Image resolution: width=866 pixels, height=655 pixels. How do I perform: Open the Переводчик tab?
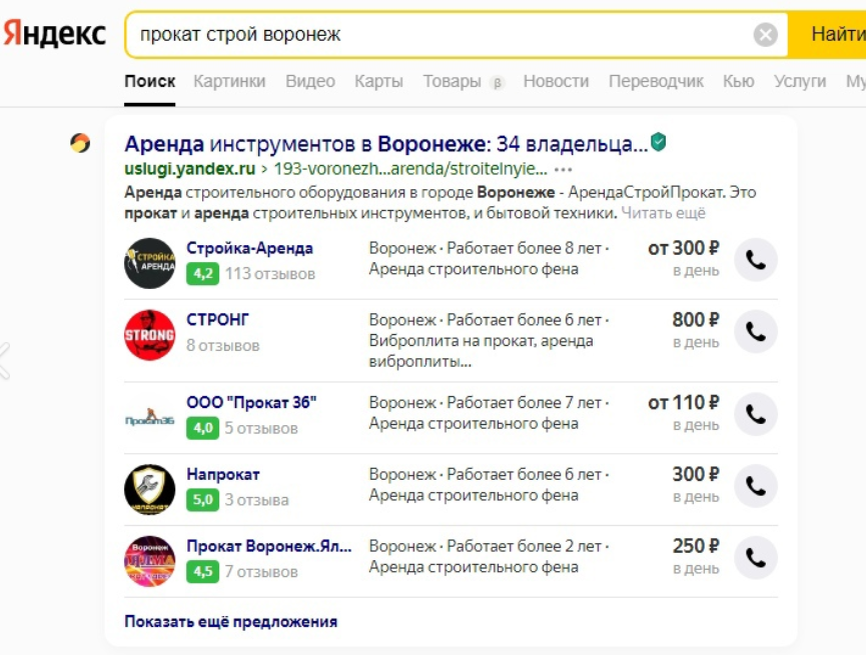coord(656,81)
